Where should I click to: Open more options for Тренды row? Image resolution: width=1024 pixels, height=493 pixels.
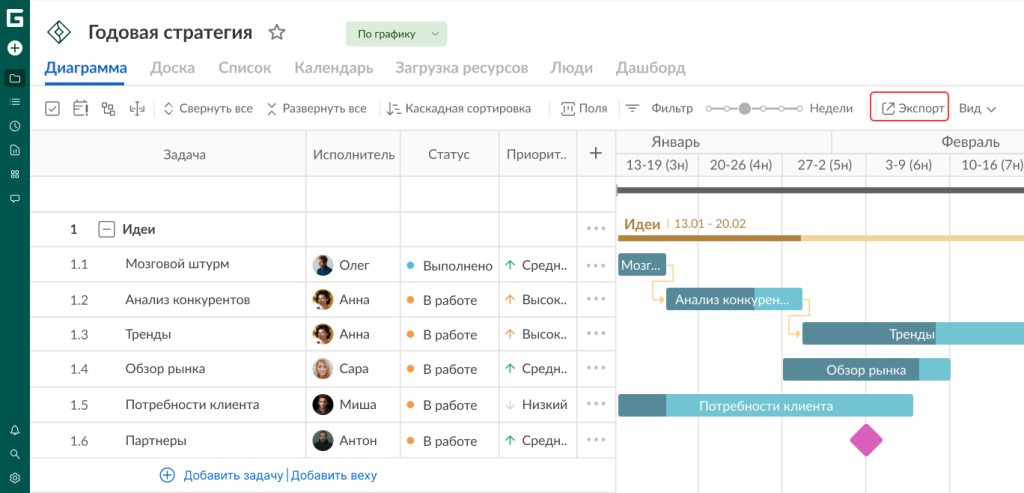click(x=596, y=334)
